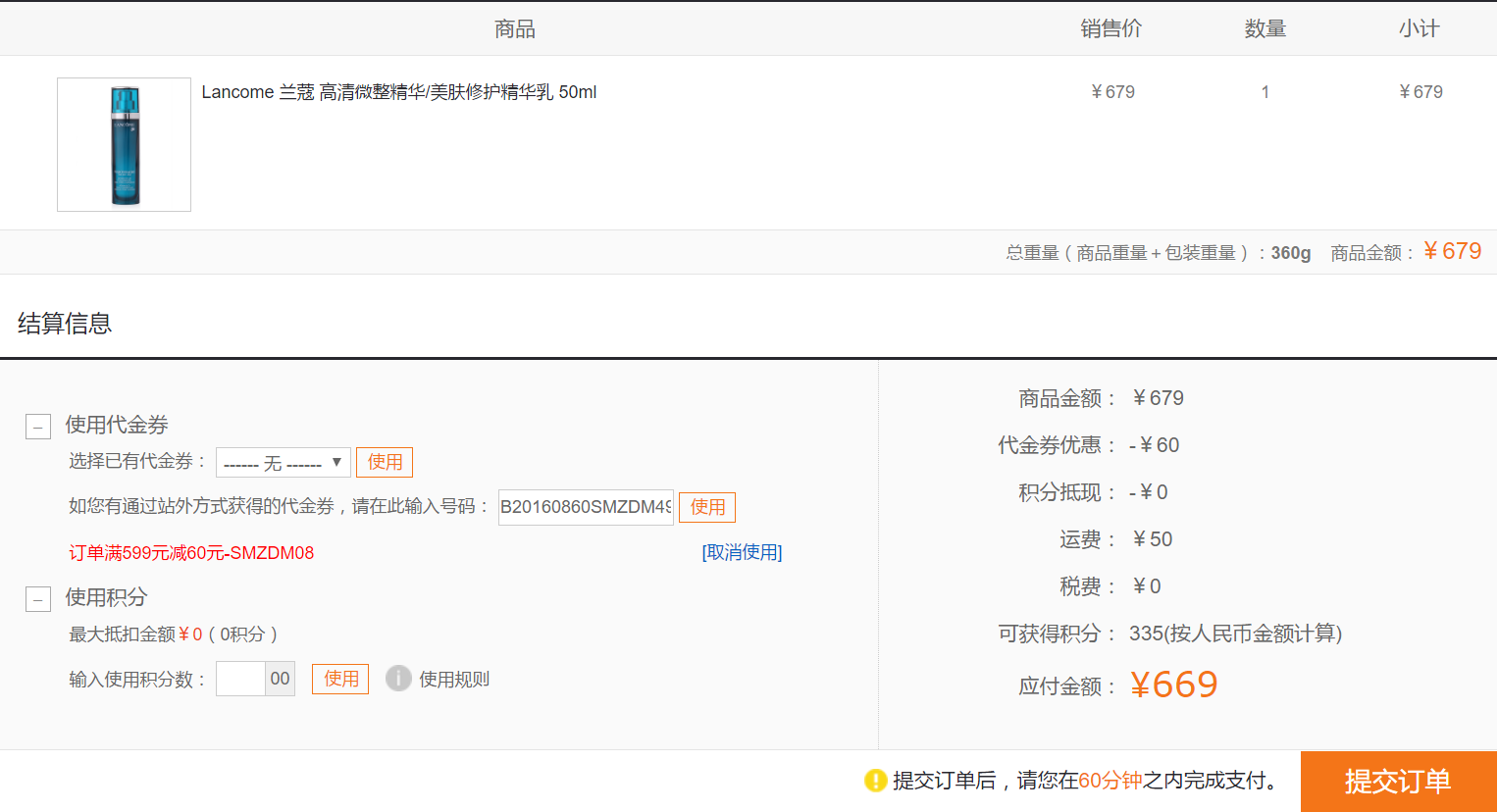The width and height of the screenshot is (1498, 812).
Task: Apply the points with the 使用 button
Action: 340,679
